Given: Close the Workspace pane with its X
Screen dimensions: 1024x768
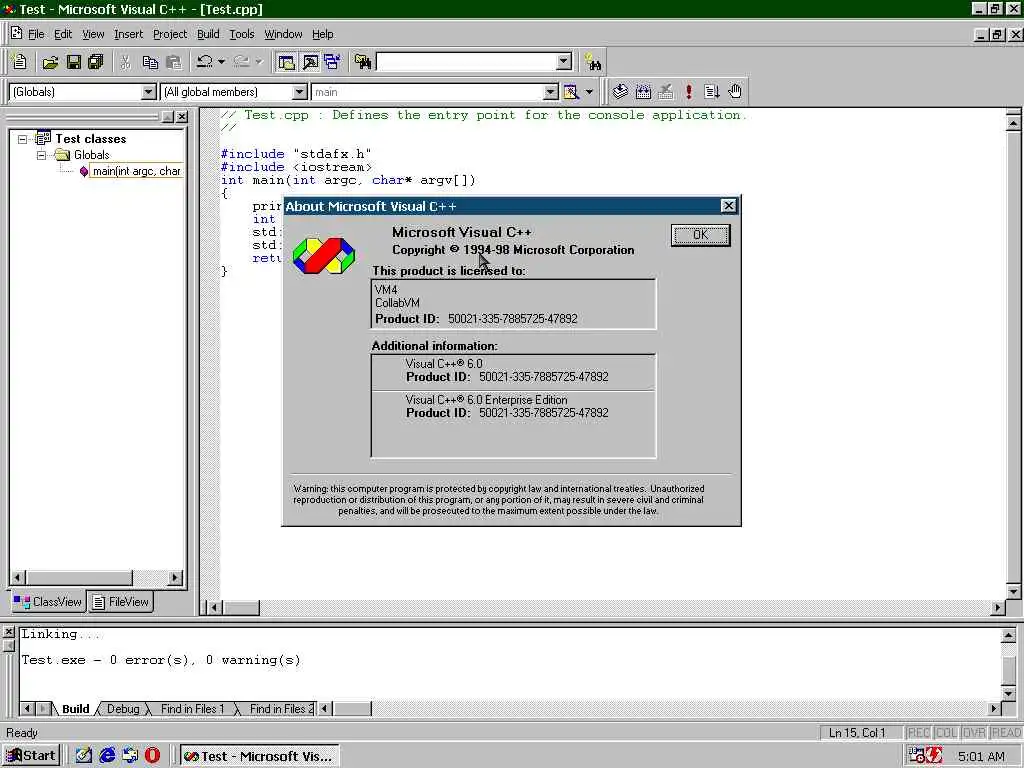Looking at the screenshot, I should (x=182, y=117).
